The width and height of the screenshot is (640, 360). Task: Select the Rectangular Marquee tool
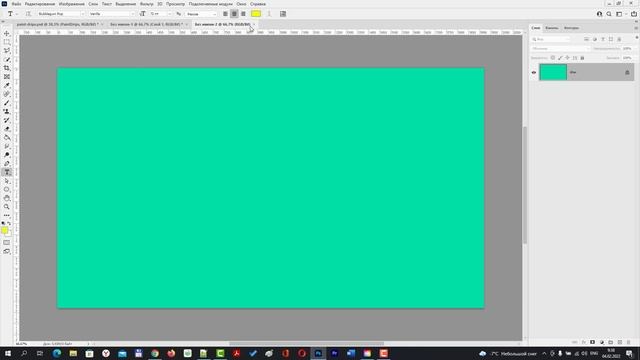(7, 42)
